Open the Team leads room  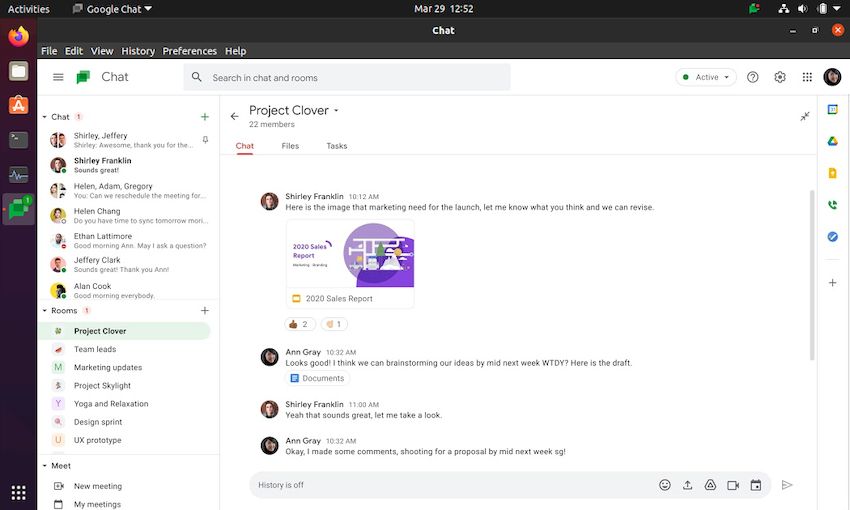[125, 349]
